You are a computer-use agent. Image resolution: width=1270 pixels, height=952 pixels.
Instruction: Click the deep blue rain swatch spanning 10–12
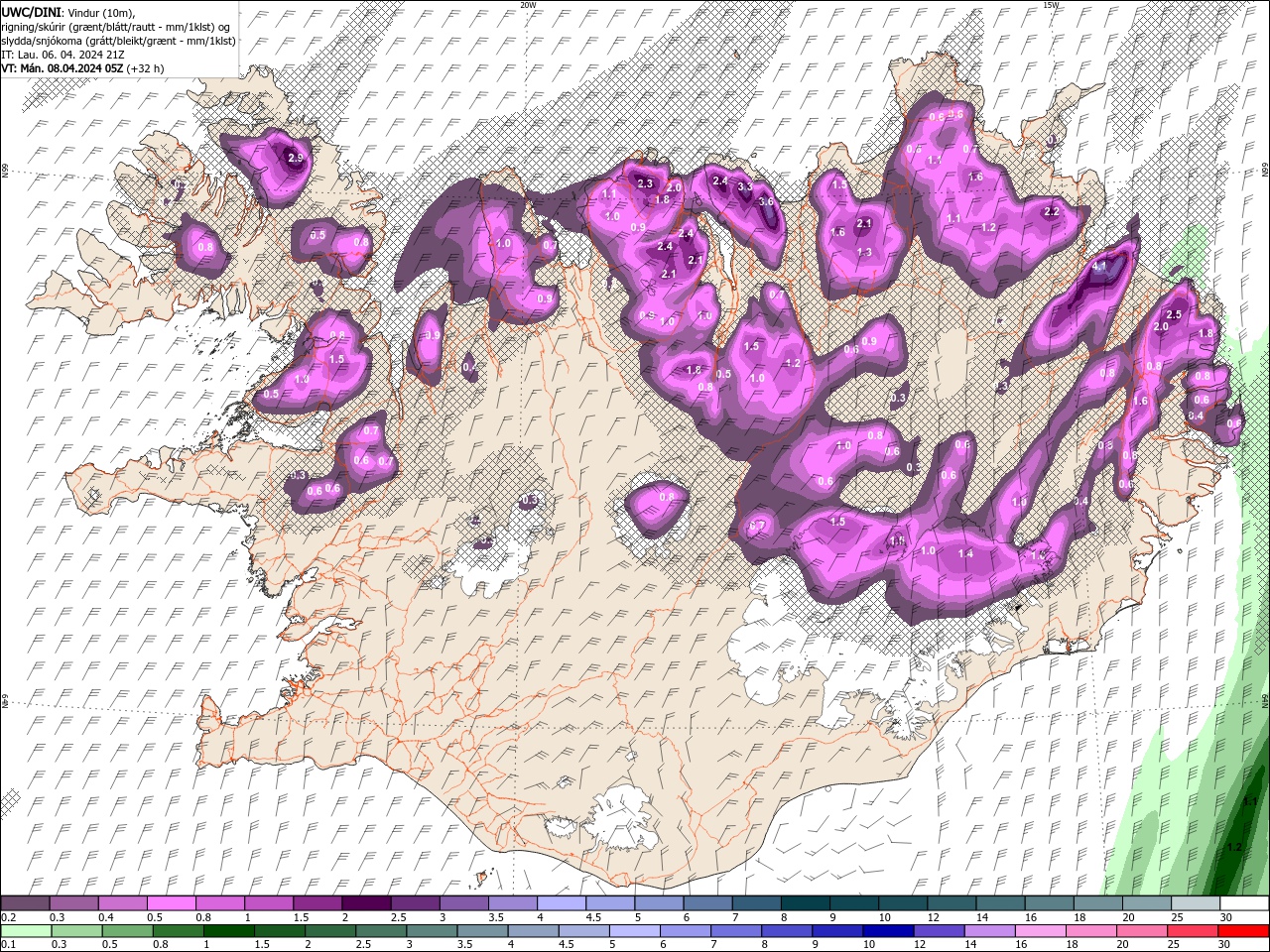click(889, 931)
